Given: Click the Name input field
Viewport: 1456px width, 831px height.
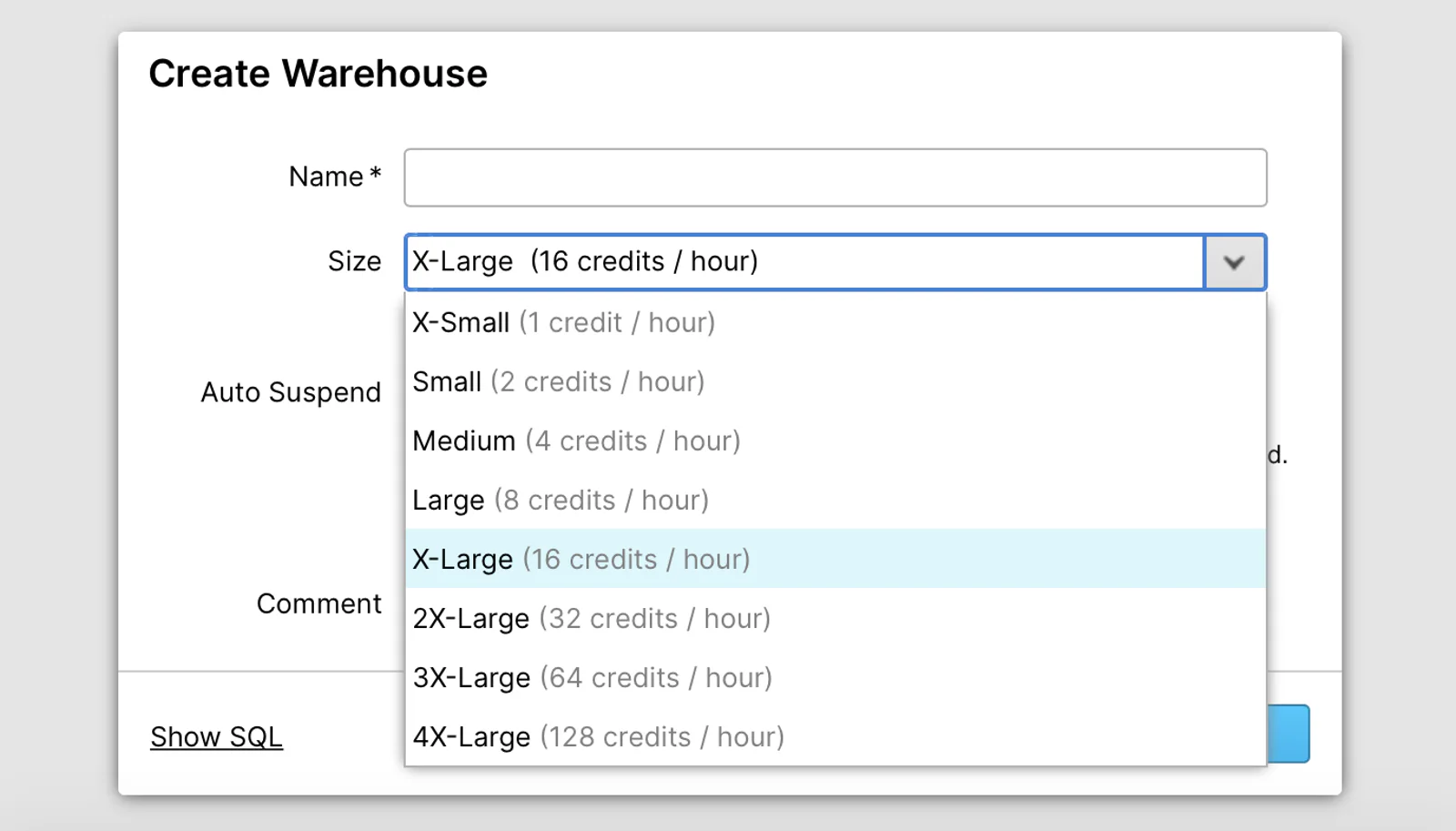Looking at the screenshot, I should tap(835, 177).
